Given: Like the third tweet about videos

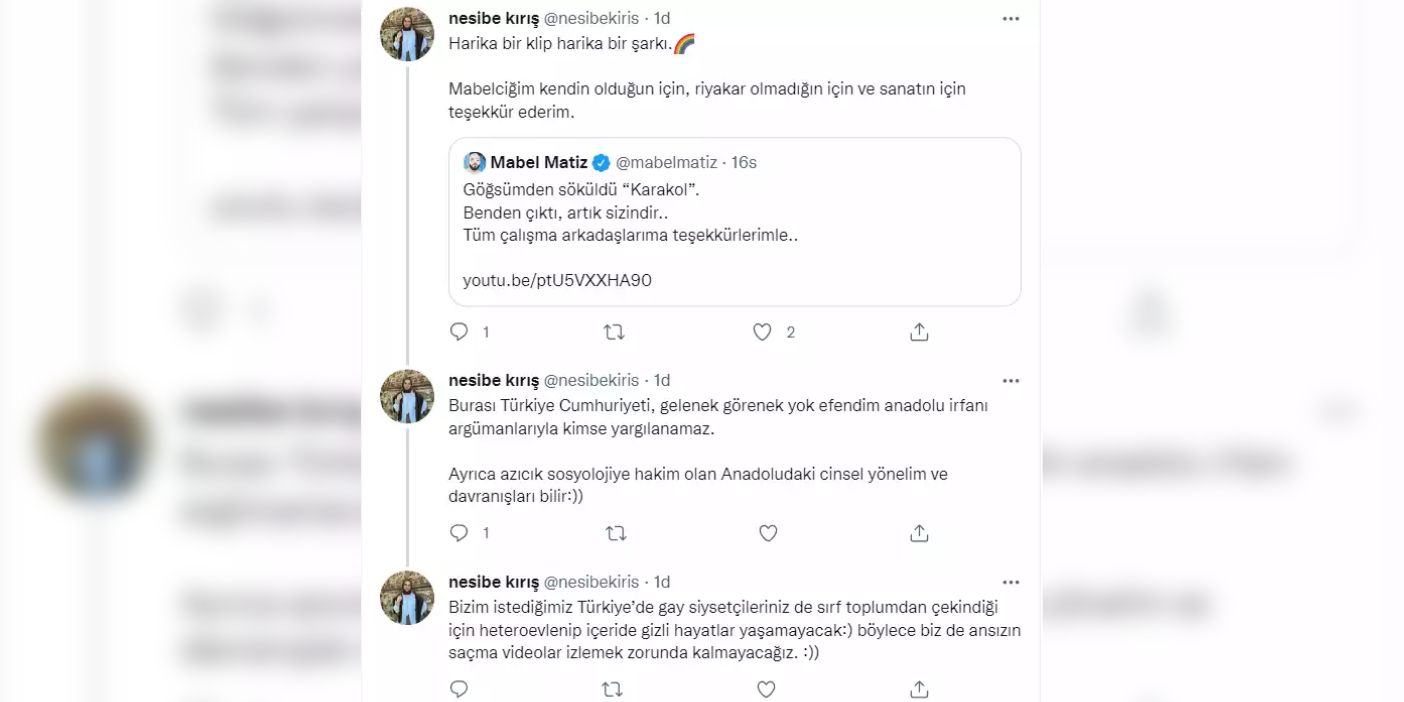Looking at the screenshot, I should (x=767, y=689).
